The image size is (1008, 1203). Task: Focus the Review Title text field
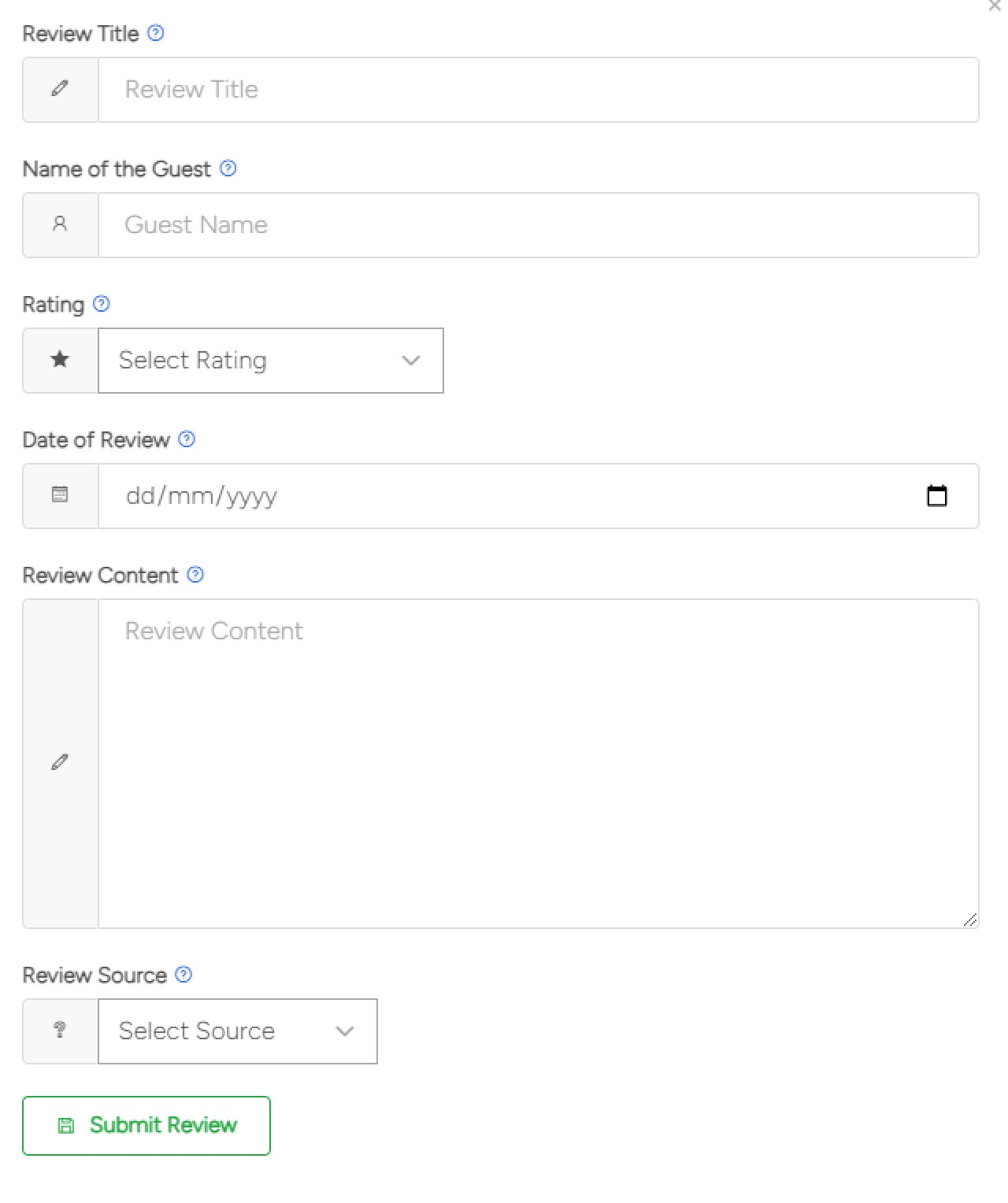(x=538, y=90)
